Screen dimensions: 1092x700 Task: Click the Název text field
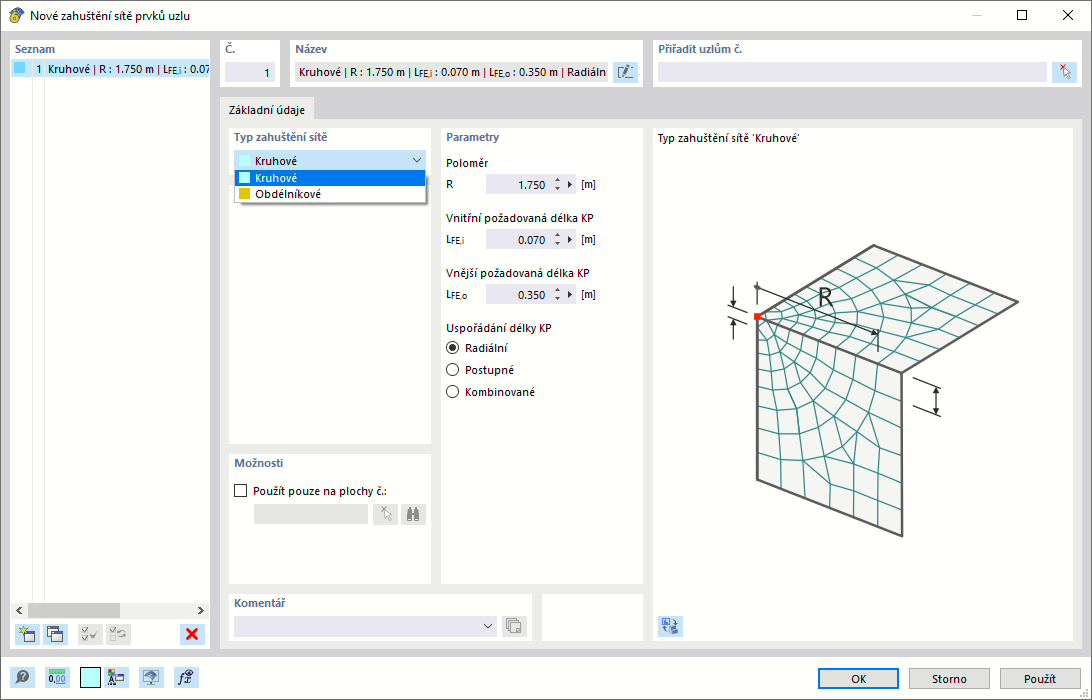451,72
